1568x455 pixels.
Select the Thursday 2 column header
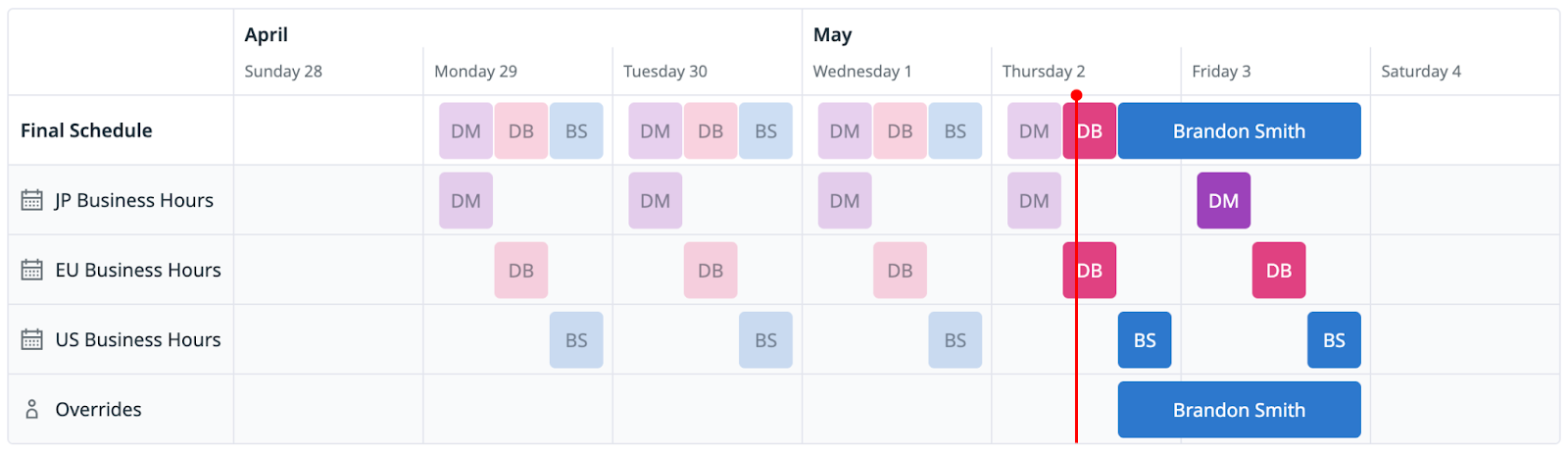(x=1044, y=71)
